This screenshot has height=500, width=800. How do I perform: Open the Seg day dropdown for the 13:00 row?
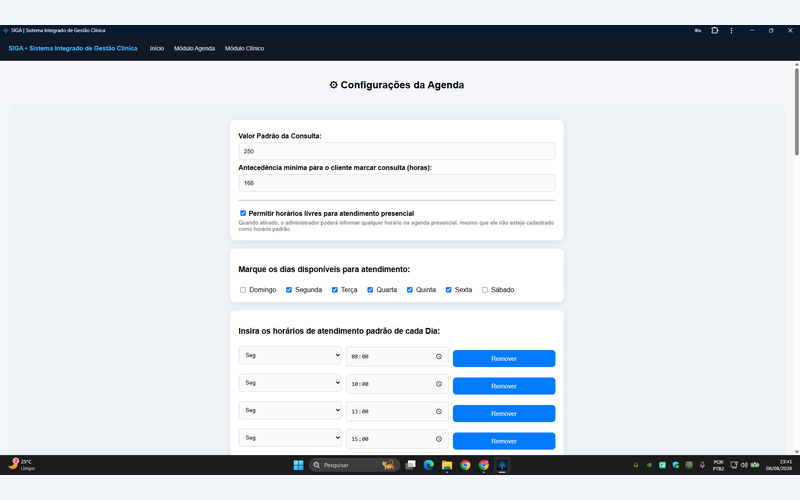click(290, 411)
